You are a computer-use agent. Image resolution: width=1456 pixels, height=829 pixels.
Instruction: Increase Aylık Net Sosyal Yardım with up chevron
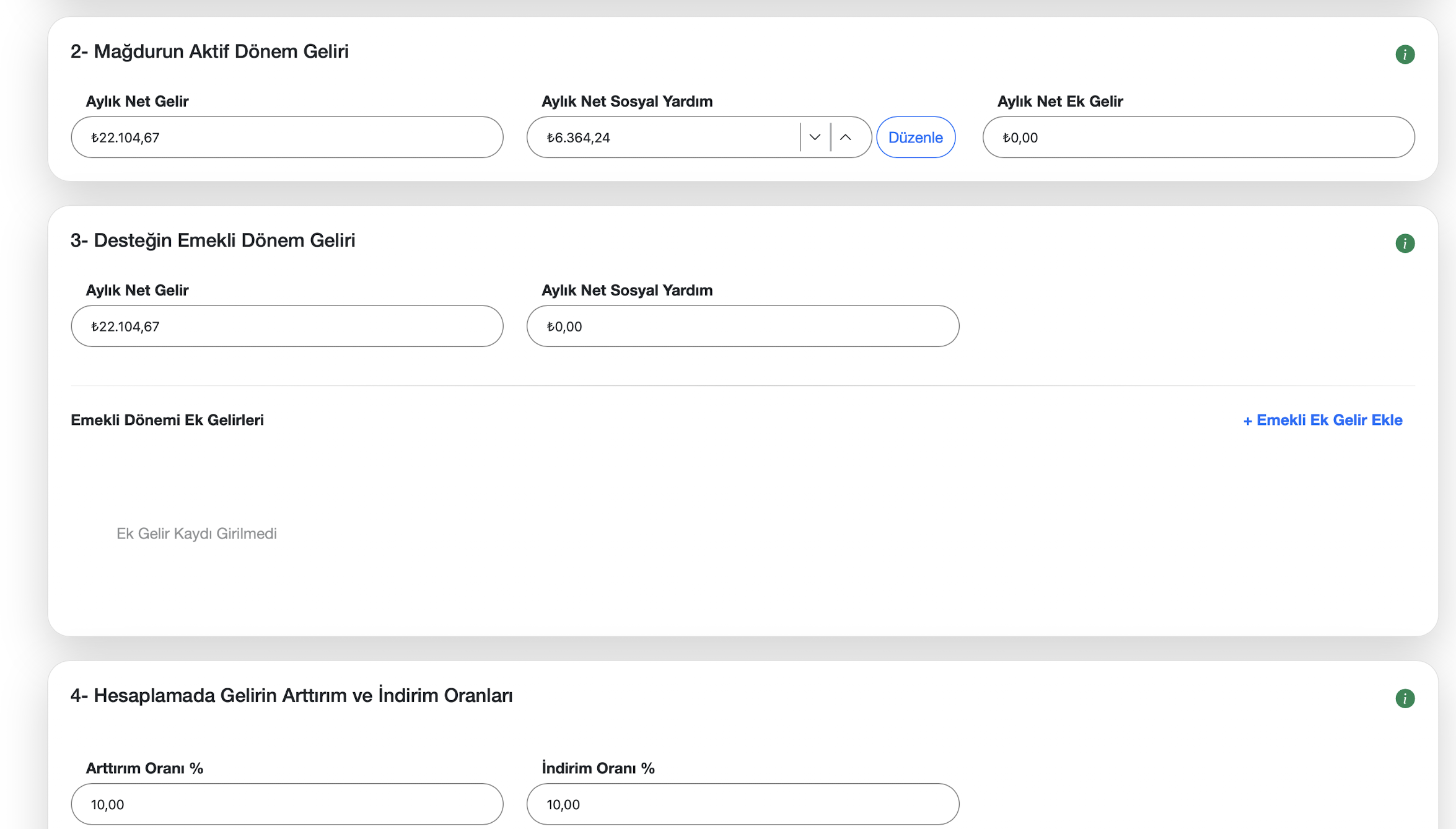[x=846, y=137]
